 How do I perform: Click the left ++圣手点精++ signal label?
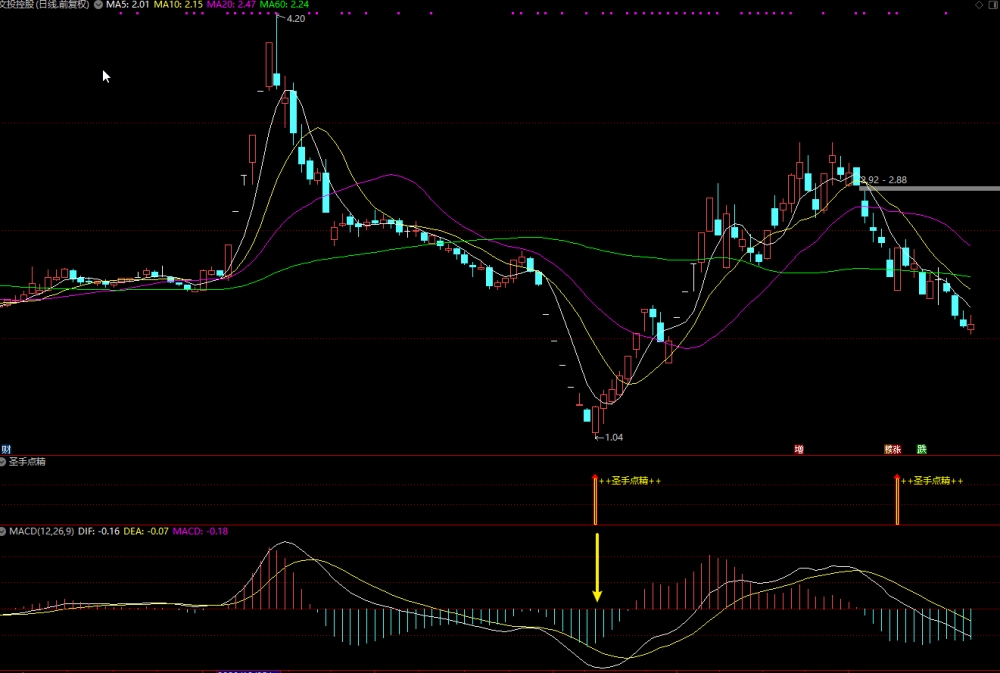click(630, 481)
